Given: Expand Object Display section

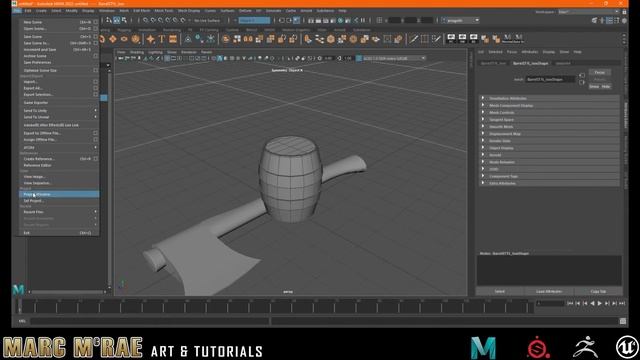Looking at the screenshot, I should 549,148.
